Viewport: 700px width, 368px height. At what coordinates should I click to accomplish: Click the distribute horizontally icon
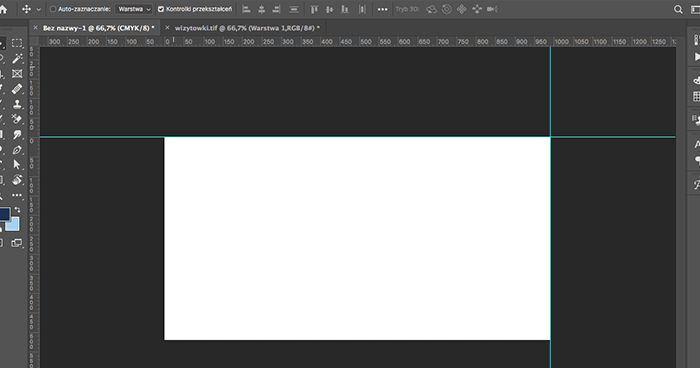[294, 9]
